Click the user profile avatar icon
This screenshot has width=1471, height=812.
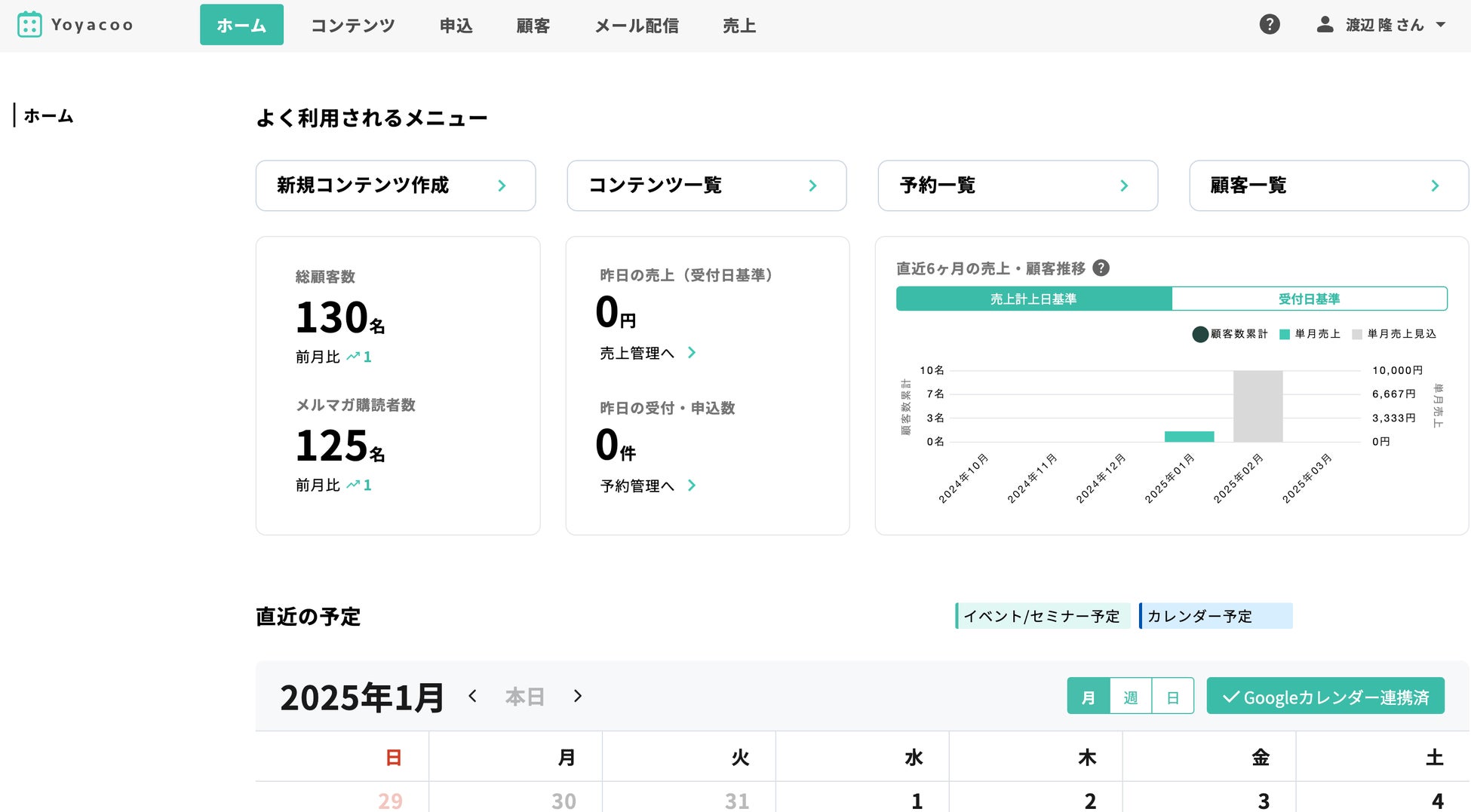1325,25
